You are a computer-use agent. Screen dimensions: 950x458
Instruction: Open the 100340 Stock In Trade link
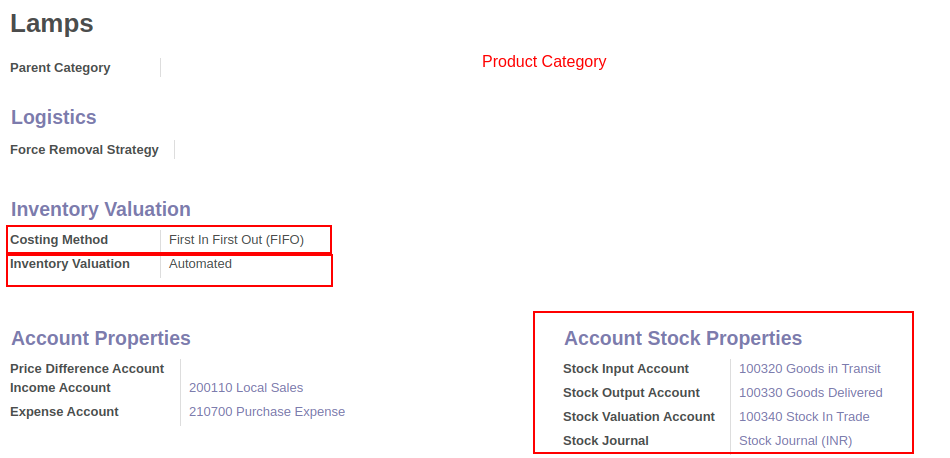click(804, 417)
